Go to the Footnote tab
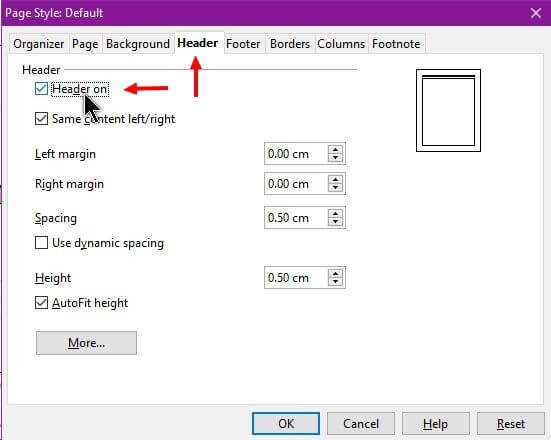 point(396,44)
